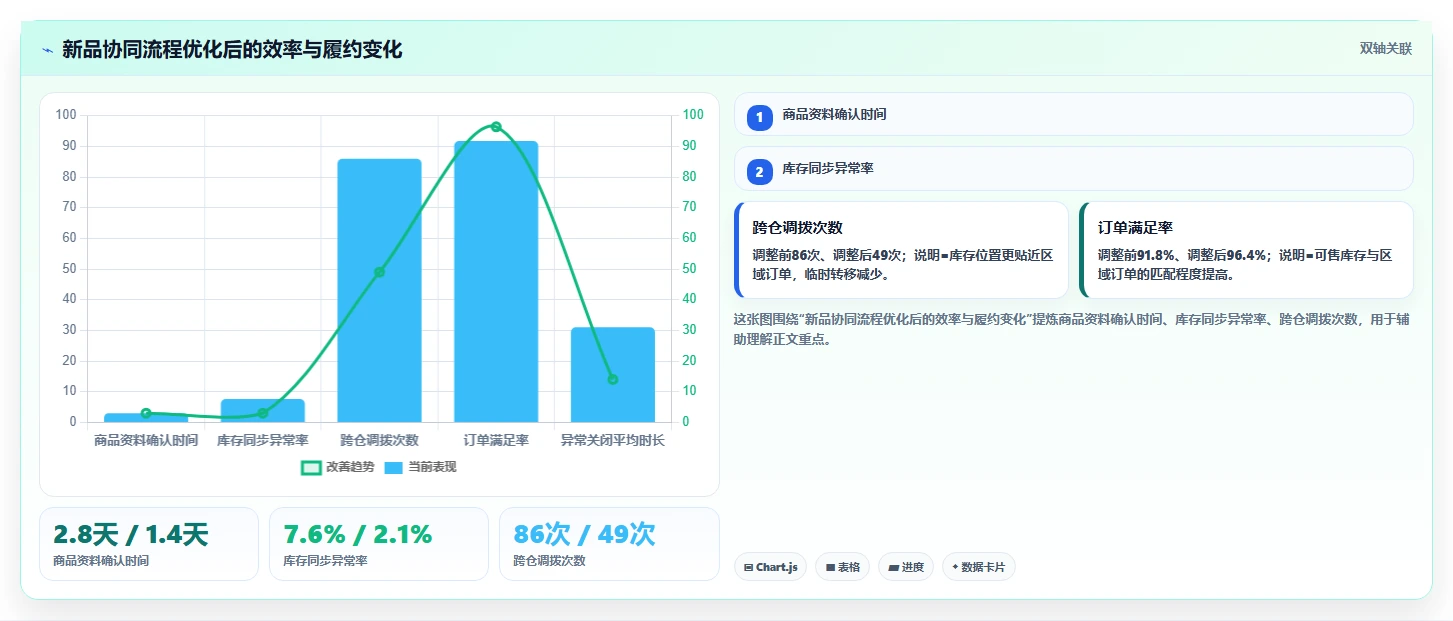The image size is (1453, 621).
Task: Click the green 改善趋势 legend swatch
Action: click(x=311, y=467)
